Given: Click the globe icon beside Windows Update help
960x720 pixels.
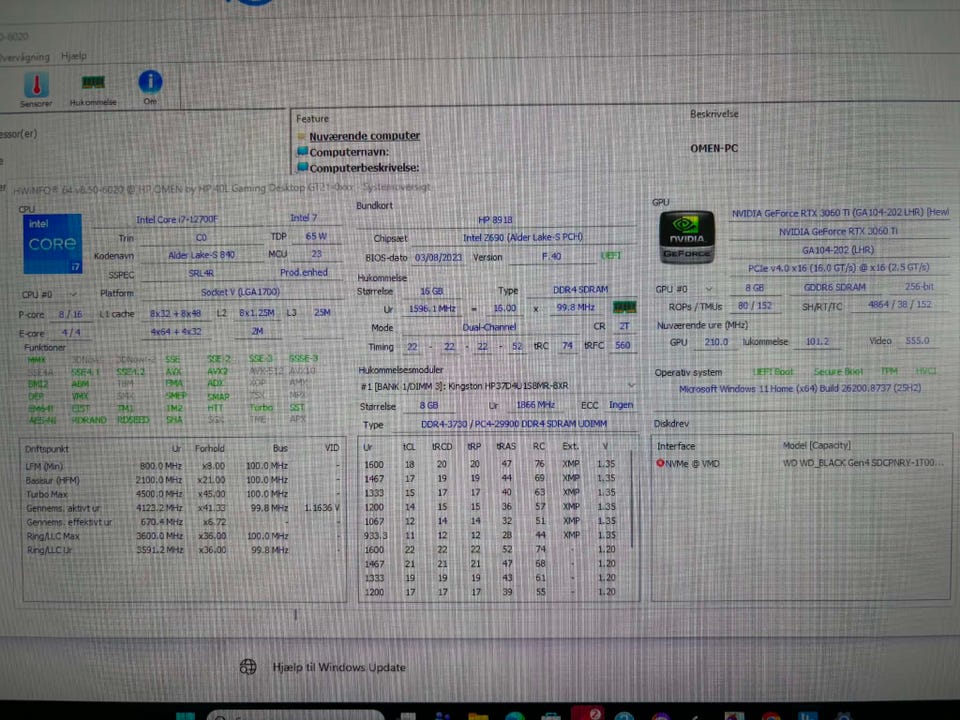Looking at the screenshot, I should (x=248, y=667).
